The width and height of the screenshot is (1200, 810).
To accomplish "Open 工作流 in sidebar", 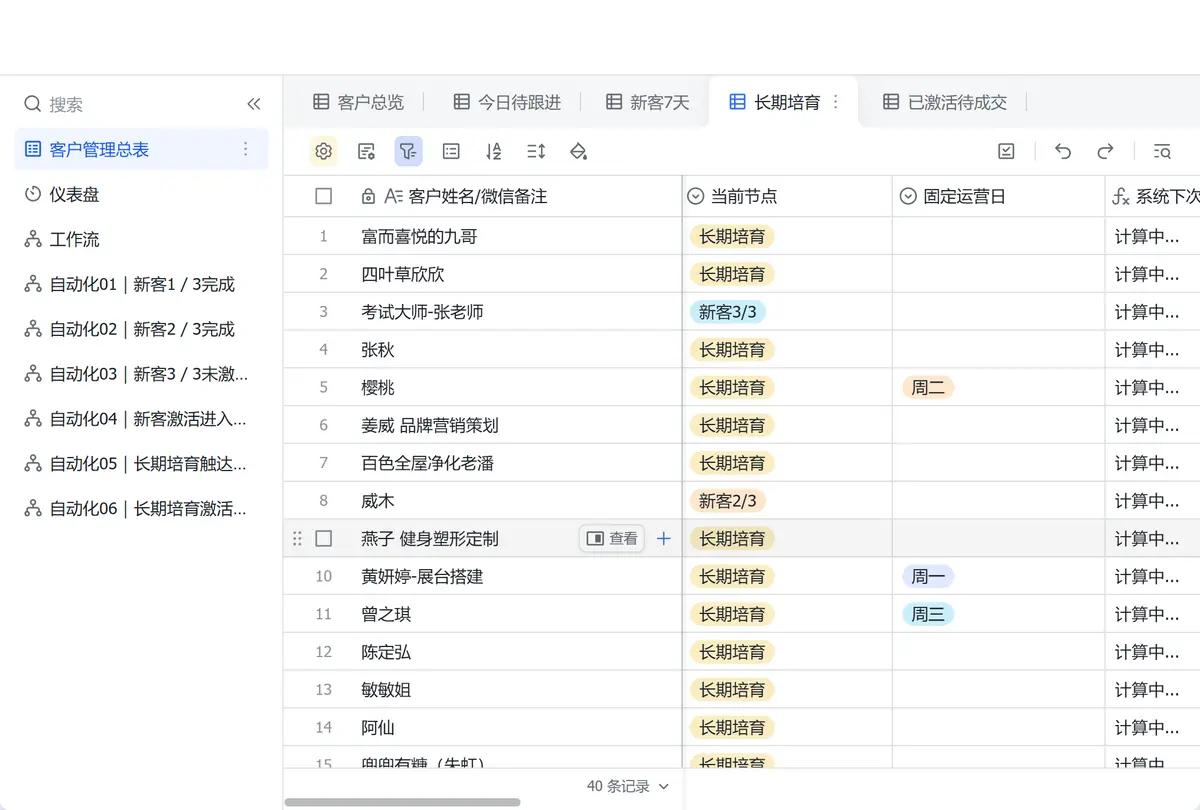I will (x=141, y=239).
